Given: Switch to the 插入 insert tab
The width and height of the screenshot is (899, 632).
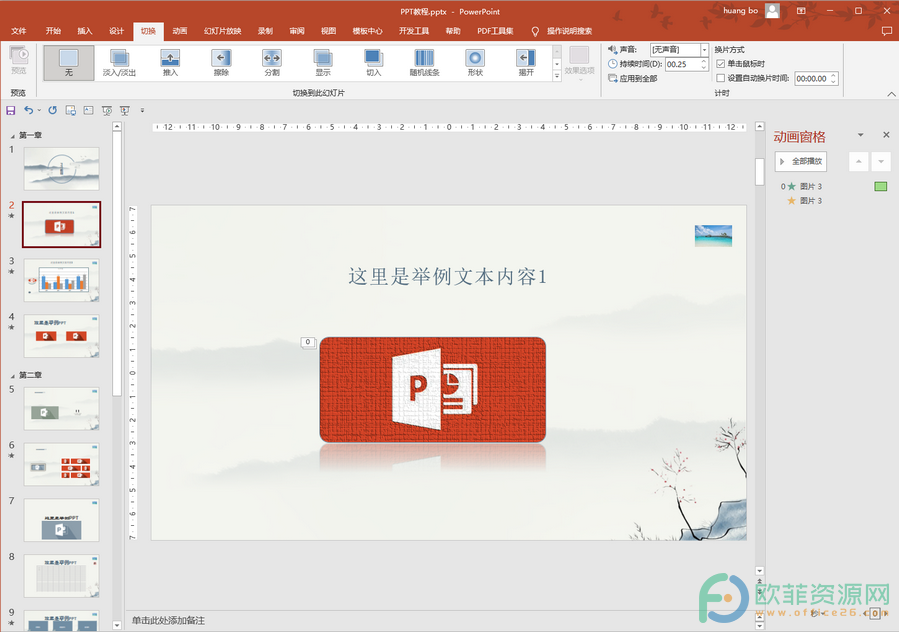Looking at the screenshot, I should (85, 31).
